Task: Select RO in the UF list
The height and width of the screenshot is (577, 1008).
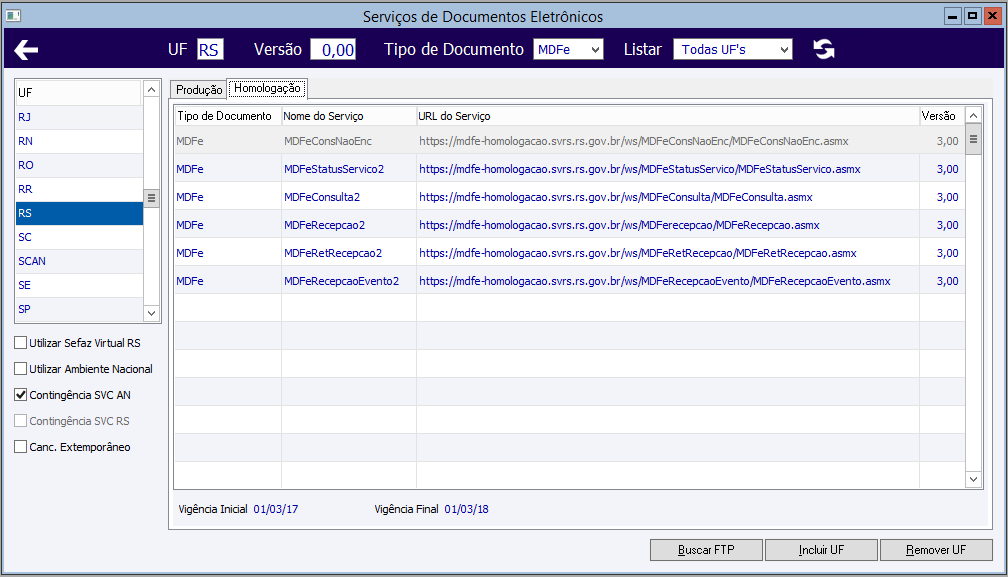Action: click(78, 165)
